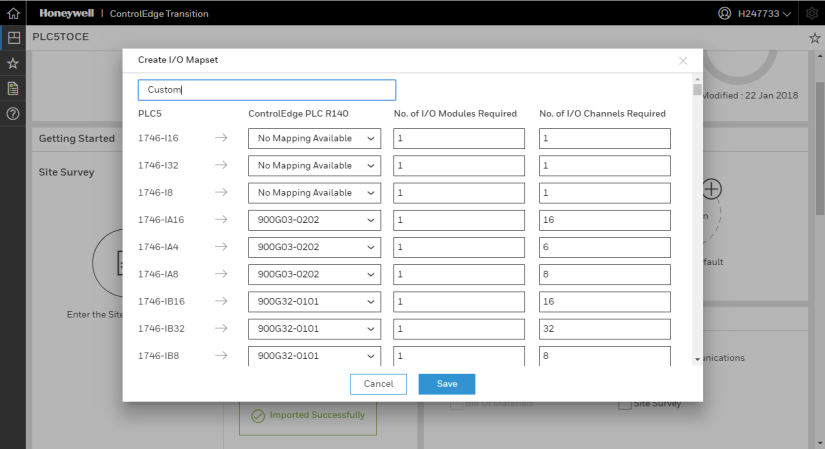Edit modules required field for 1746-I32
This screenshot has width=825, height=449.
click(x=459, y=166)
